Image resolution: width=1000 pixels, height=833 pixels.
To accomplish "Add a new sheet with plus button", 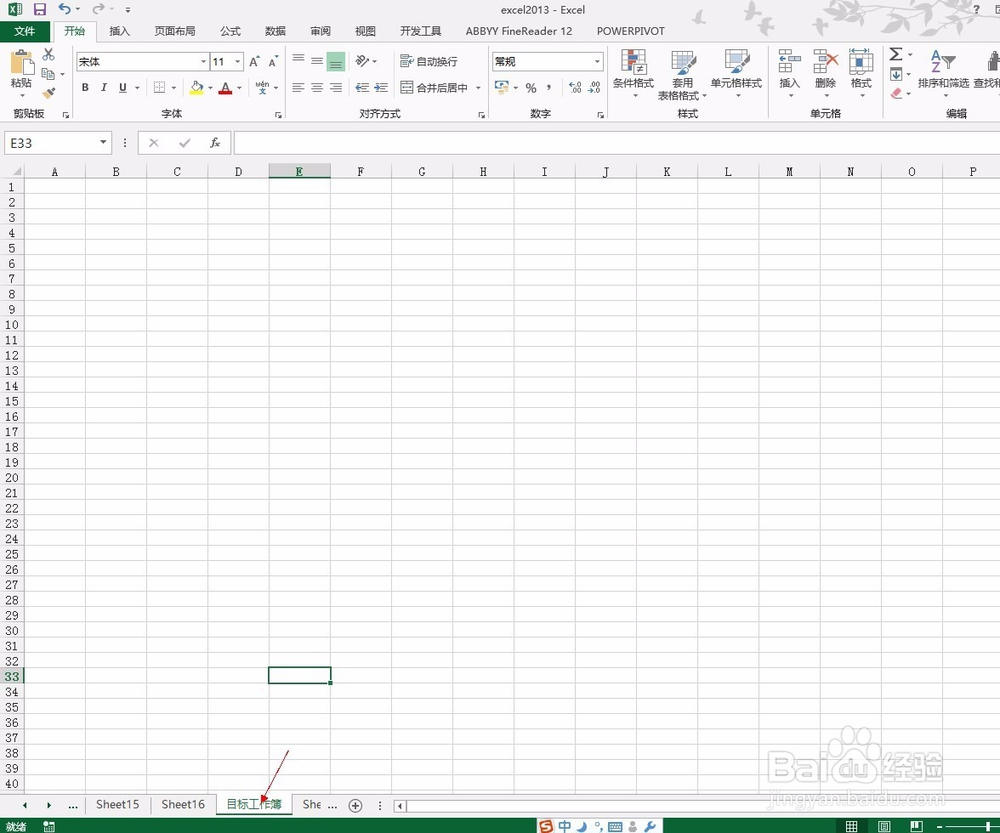I will click(x=355, y=806).
